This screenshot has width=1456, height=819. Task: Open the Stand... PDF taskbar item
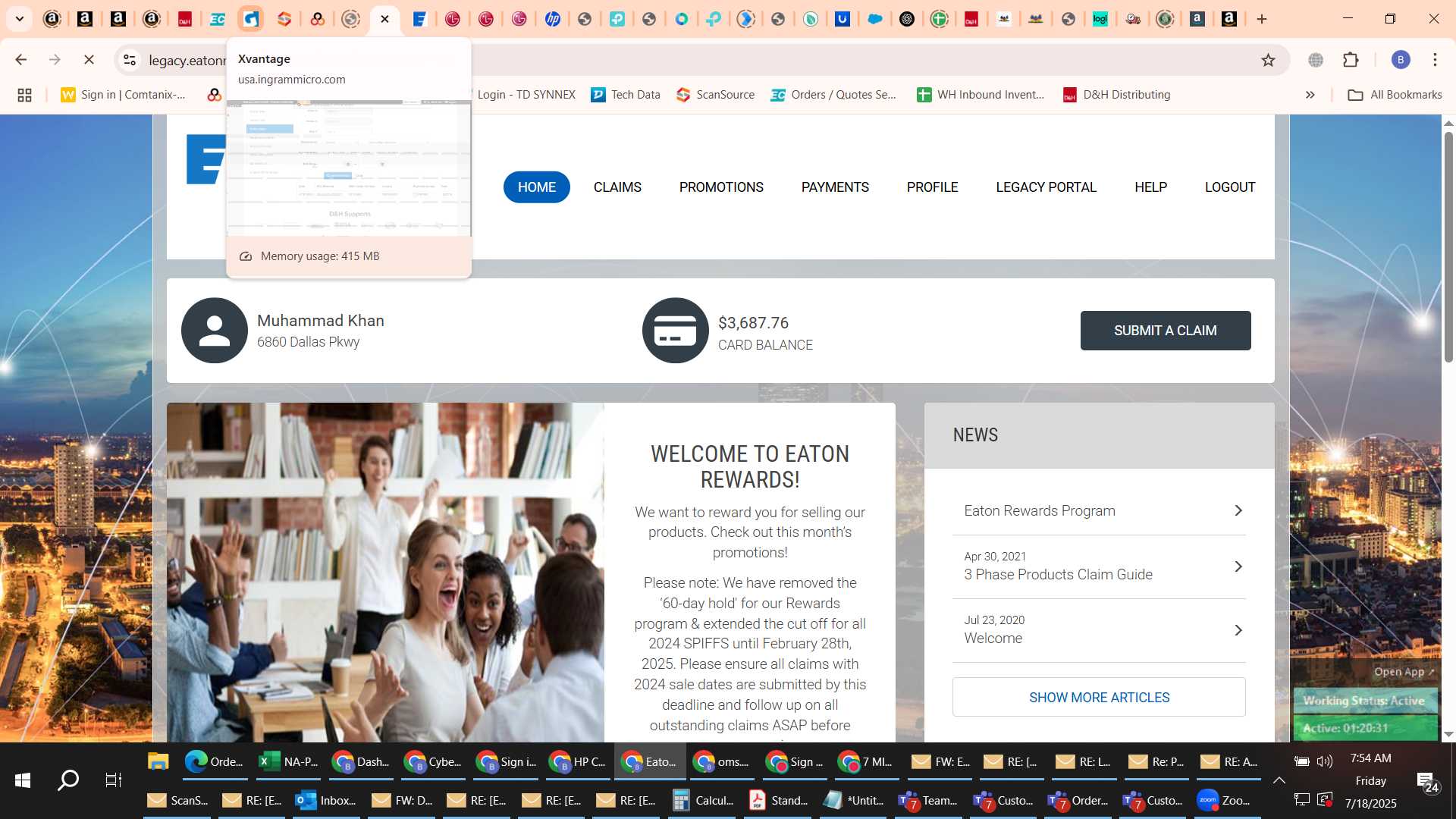[x=778, y=800]
